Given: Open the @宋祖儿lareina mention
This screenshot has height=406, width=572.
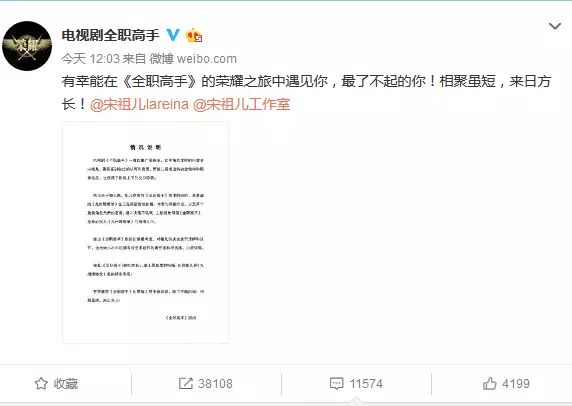Looking at the screenshot, I should [139, 104].
